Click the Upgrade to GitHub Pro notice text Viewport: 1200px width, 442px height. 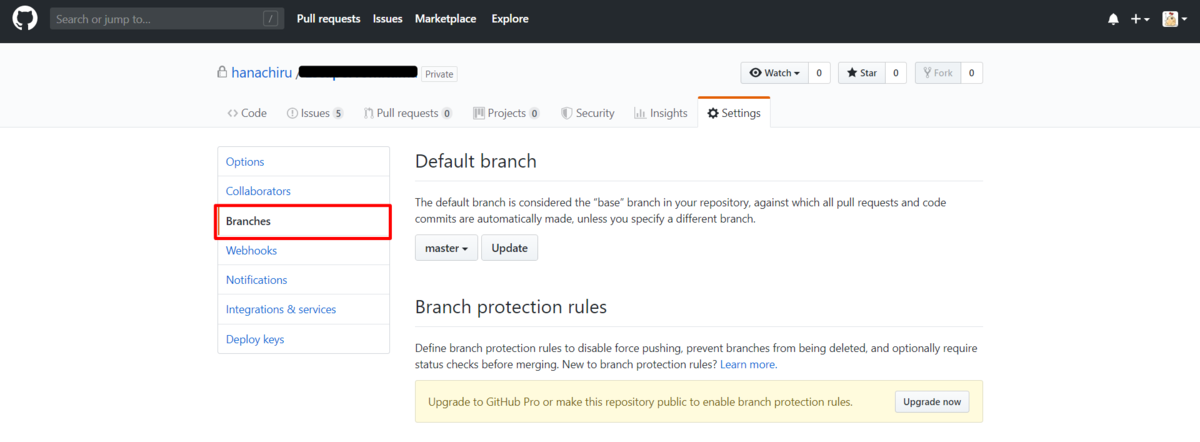[x=640, y=402]
